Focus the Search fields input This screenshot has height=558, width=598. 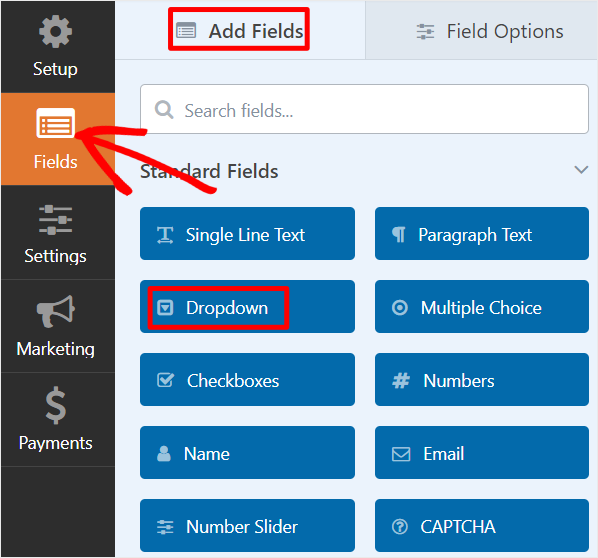click(x=365, y=109)
